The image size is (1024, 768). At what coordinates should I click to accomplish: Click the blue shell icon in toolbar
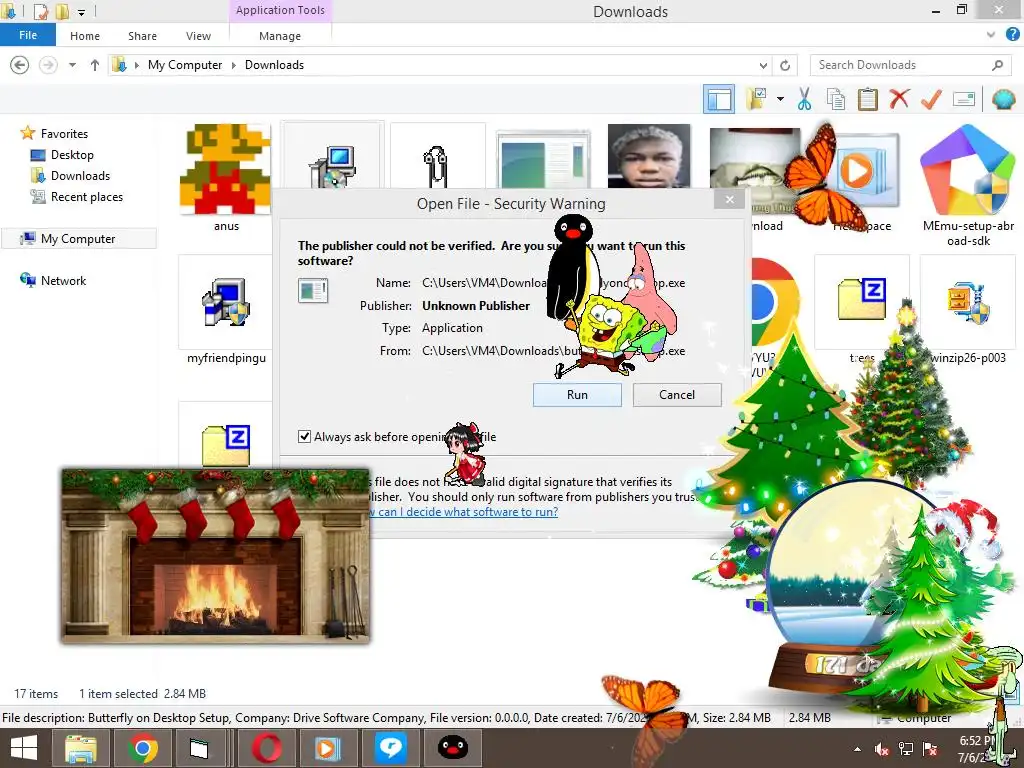point(1002,100)
